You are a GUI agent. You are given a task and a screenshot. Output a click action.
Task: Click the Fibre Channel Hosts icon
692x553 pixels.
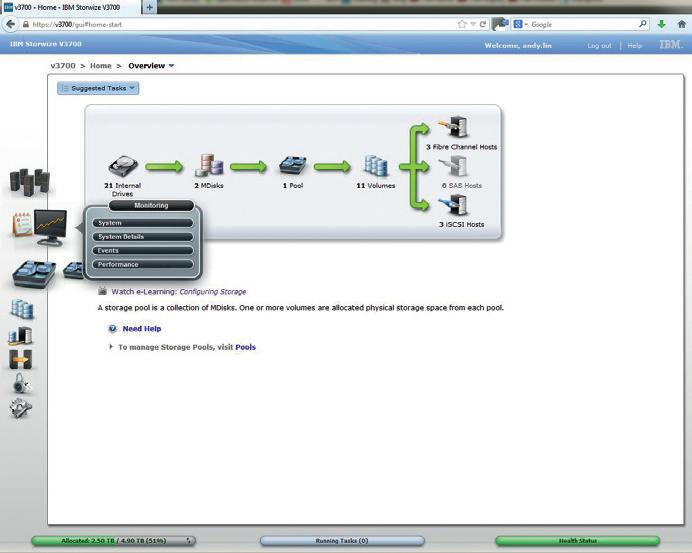pyautogui.click(x=454, y=127)
